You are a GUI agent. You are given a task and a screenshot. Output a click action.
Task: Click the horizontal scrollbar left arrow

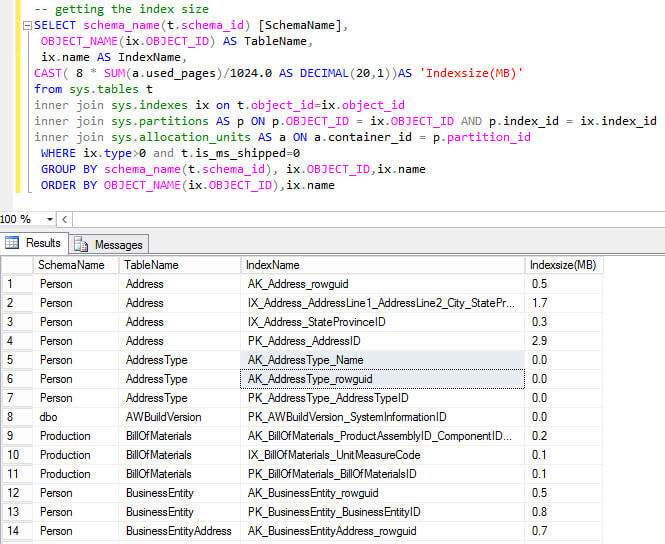pos(65,218)
